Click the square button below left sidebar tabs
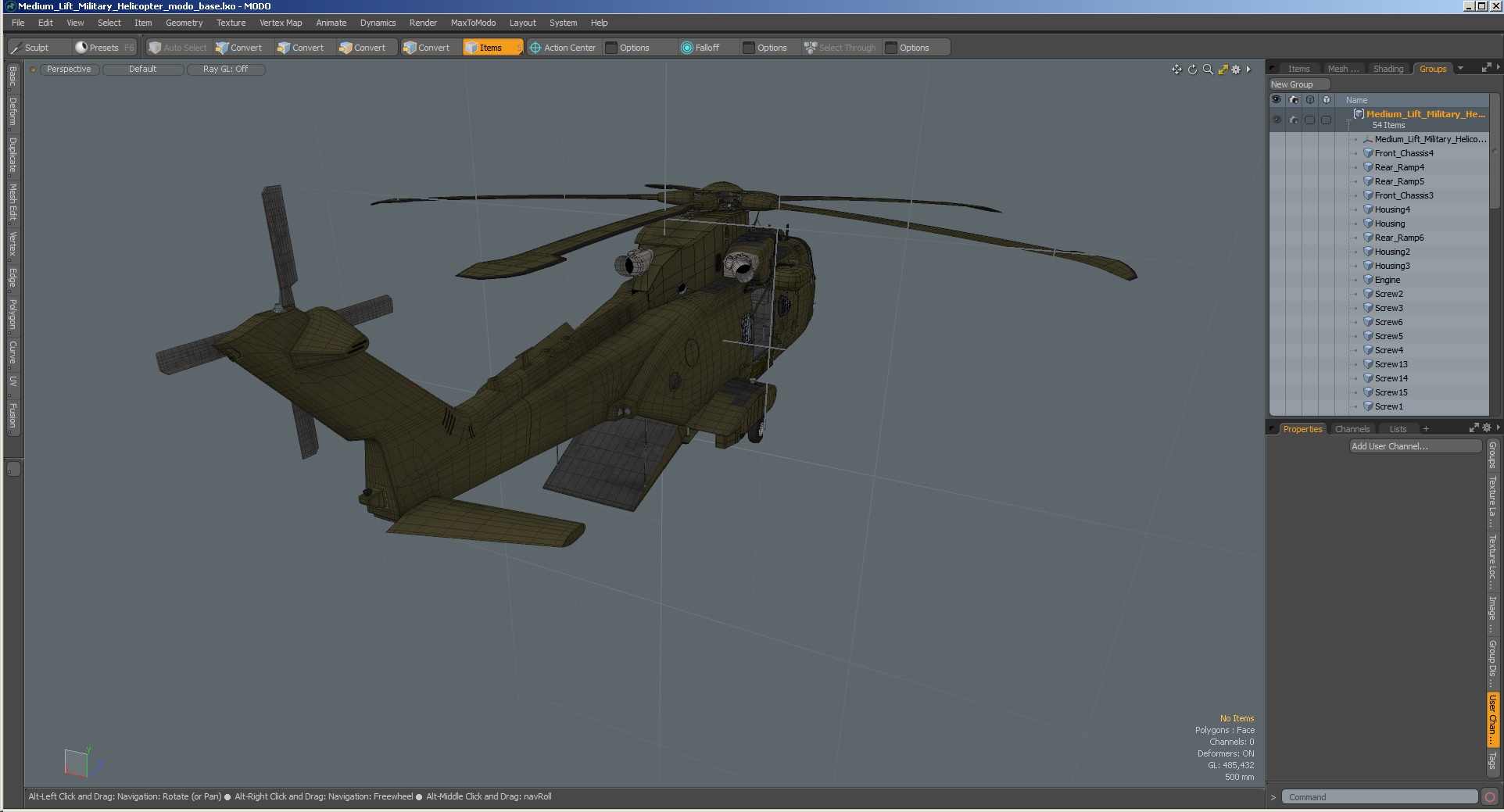Image resolution: width=1504 pixels, height=812 pixels. (x=14, y=469)
